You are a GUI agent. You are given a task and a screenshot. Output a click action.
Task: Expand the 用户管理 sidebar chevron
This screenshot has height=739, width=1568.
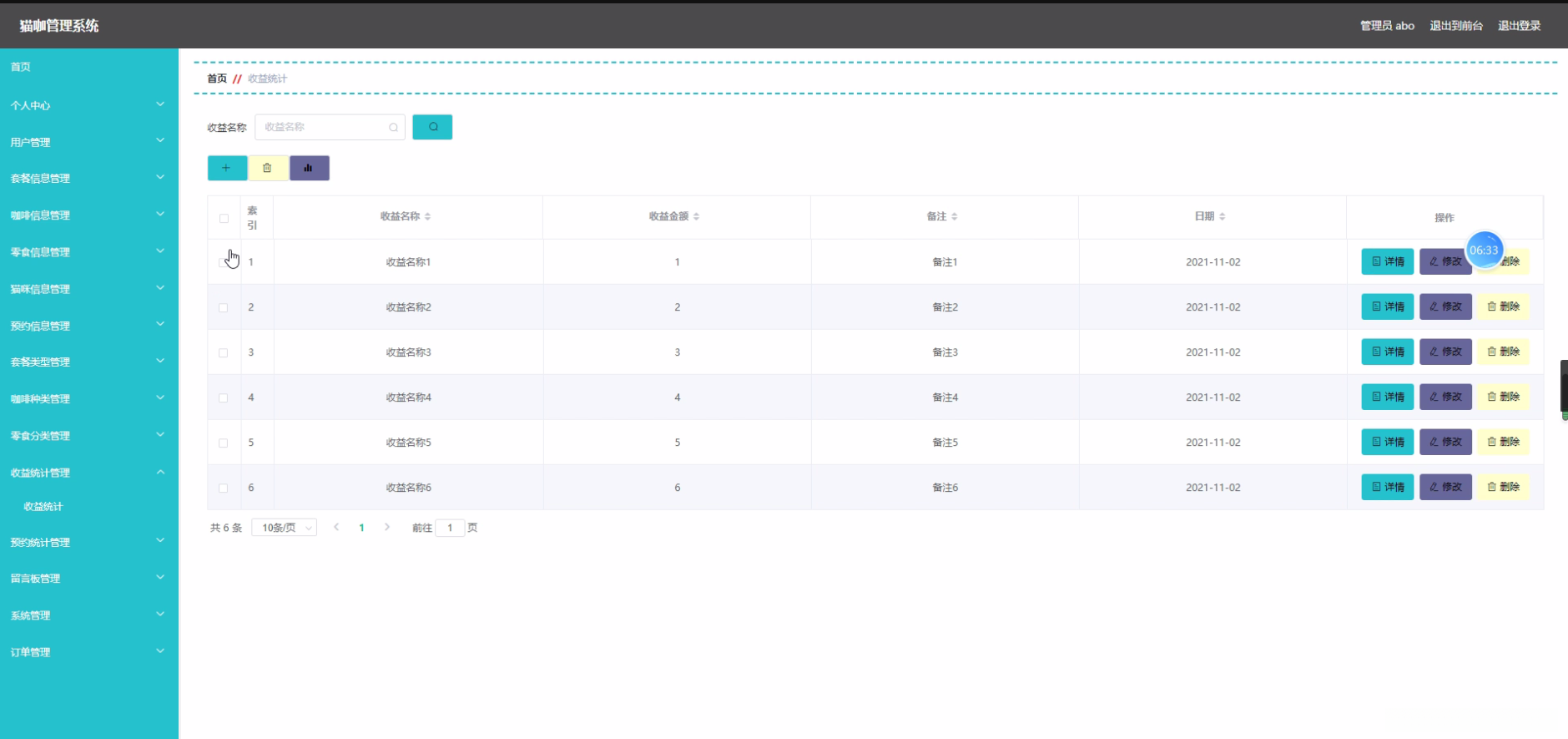[x=160, y=140]
